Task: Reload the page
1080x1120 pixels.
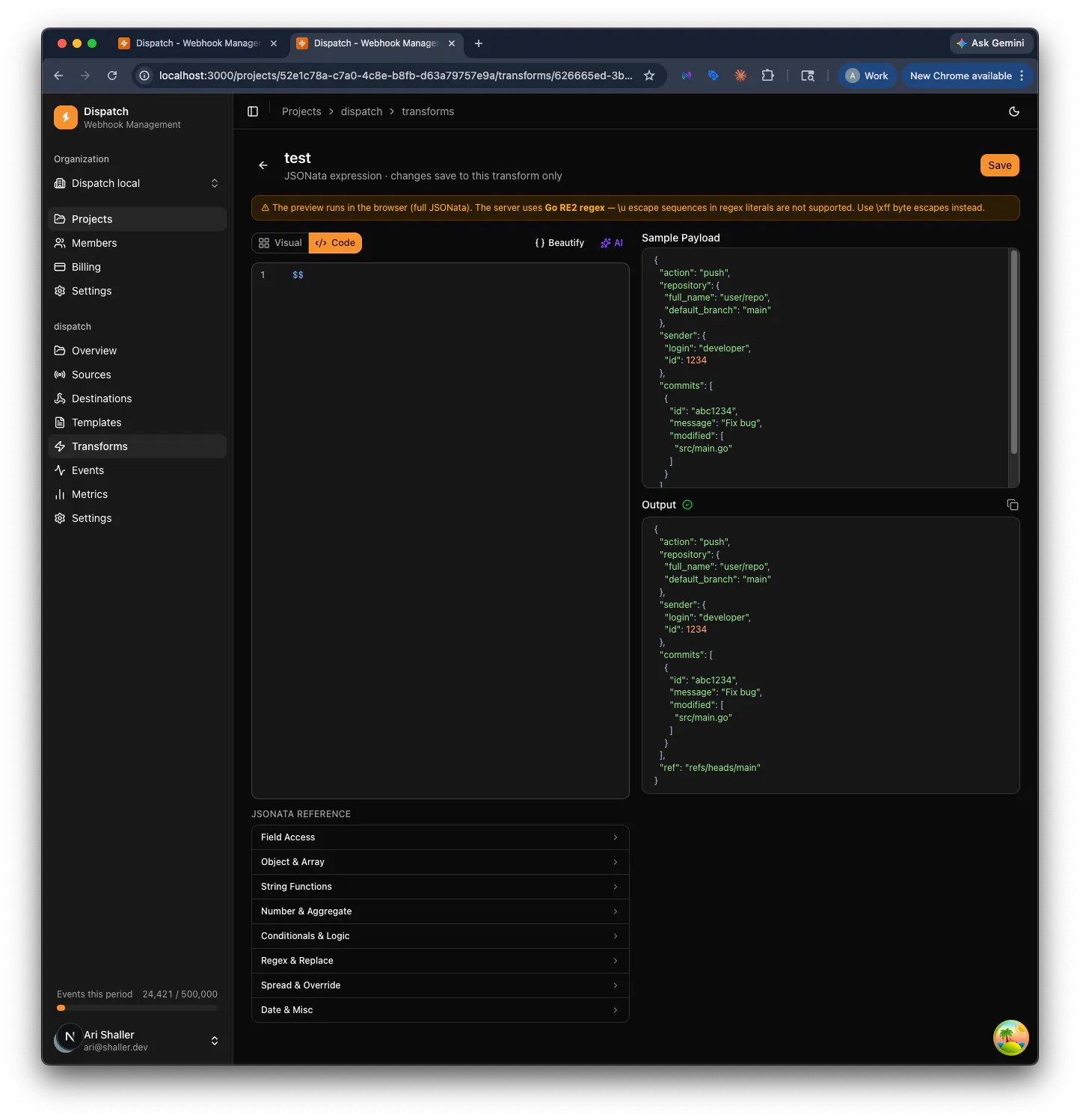Action: point(112,76)
